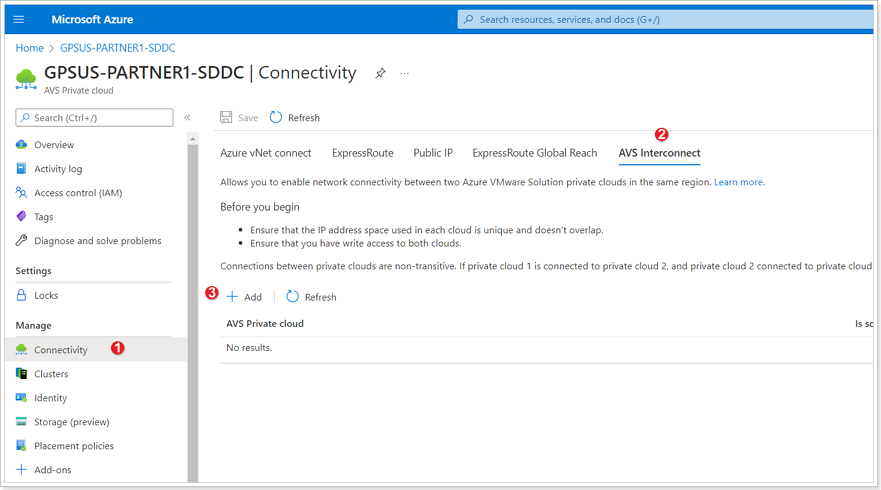
Task: Open Tags in the sidebar
Action: 44,216
